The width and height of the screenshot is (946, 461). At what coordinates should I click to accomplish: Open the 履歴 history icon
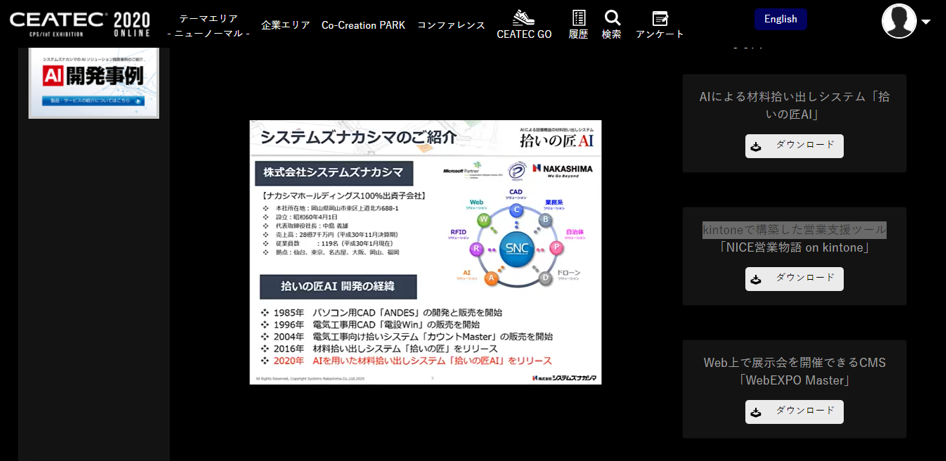(x=578, y=18)
